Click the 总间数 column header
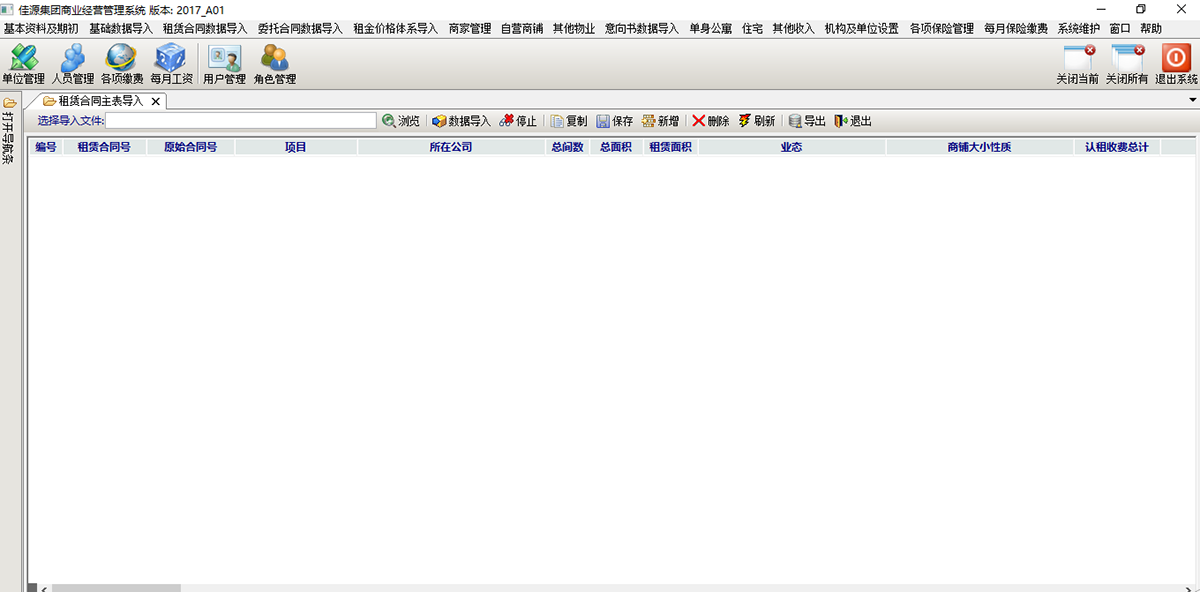 tap(567, 147)
